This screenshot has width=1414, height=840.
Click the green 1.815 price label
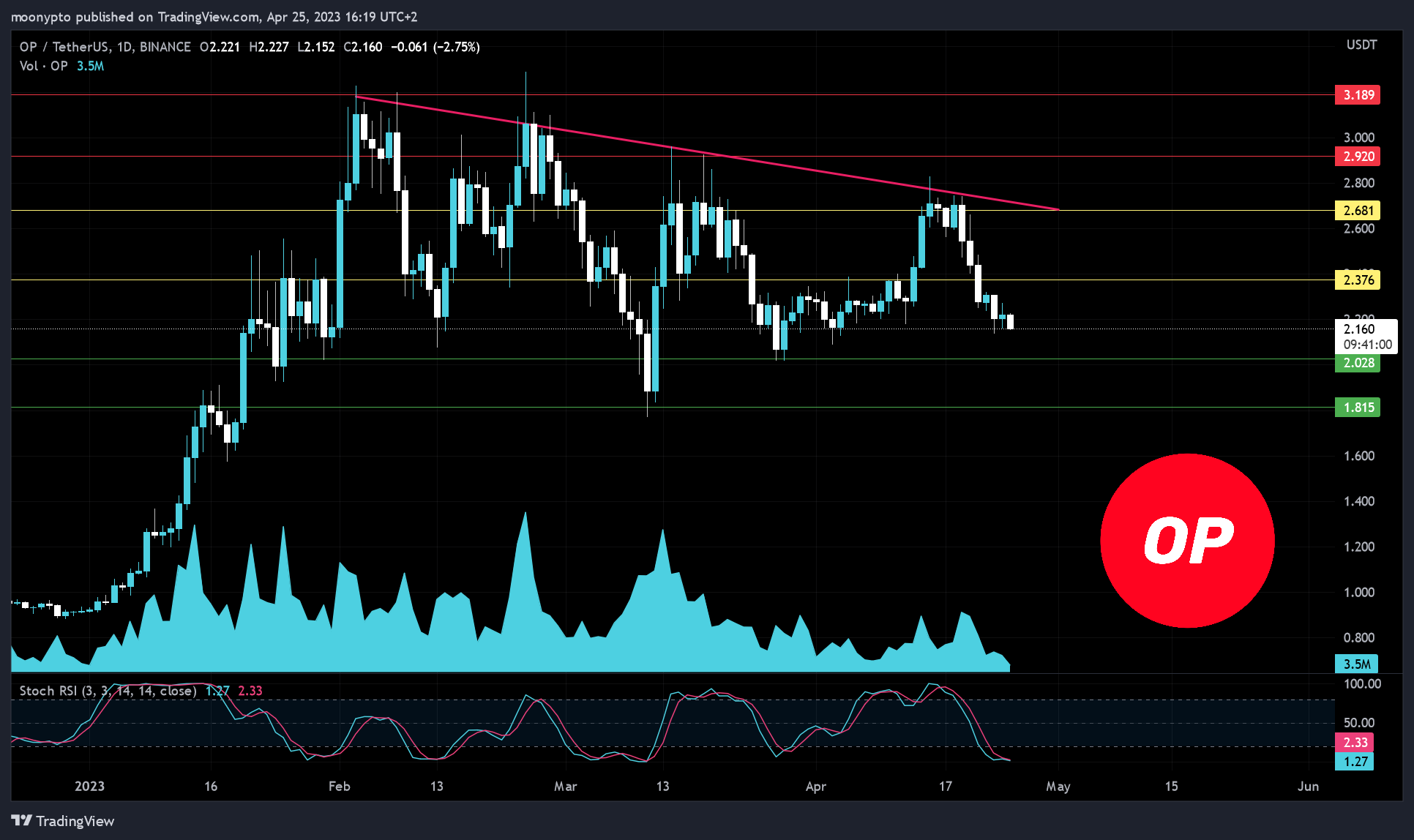(1358, 408)
